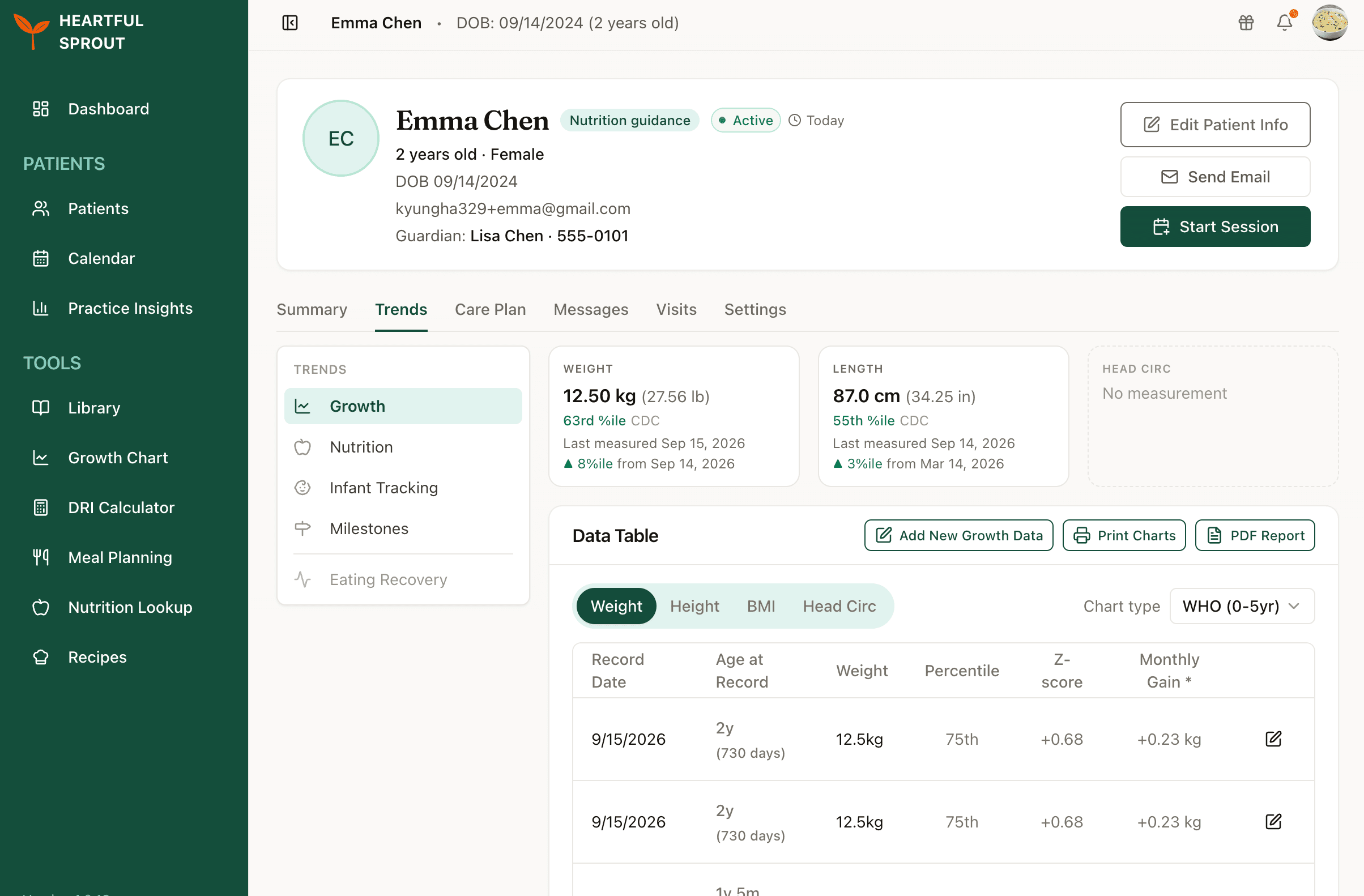
Task: Select the BMI data toggle
Action: [761, 606]
